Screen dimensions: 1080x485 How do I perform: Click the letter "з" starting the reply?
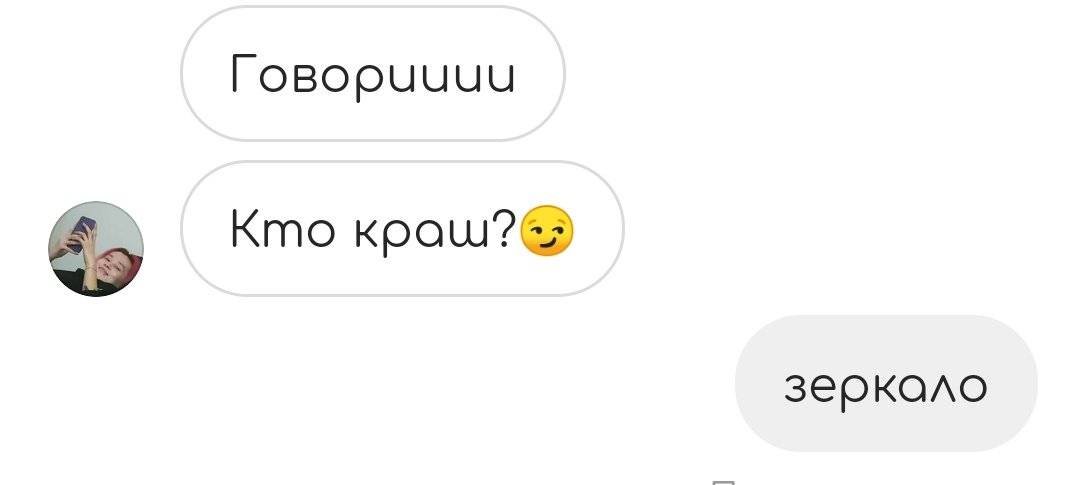(x=796, y=389)
